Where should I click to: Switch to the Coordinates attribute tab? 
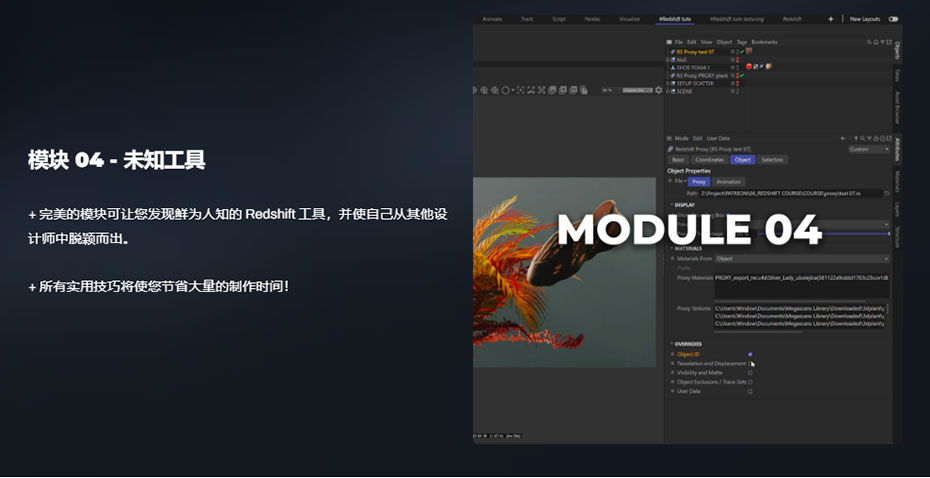(x=709, y=160)
